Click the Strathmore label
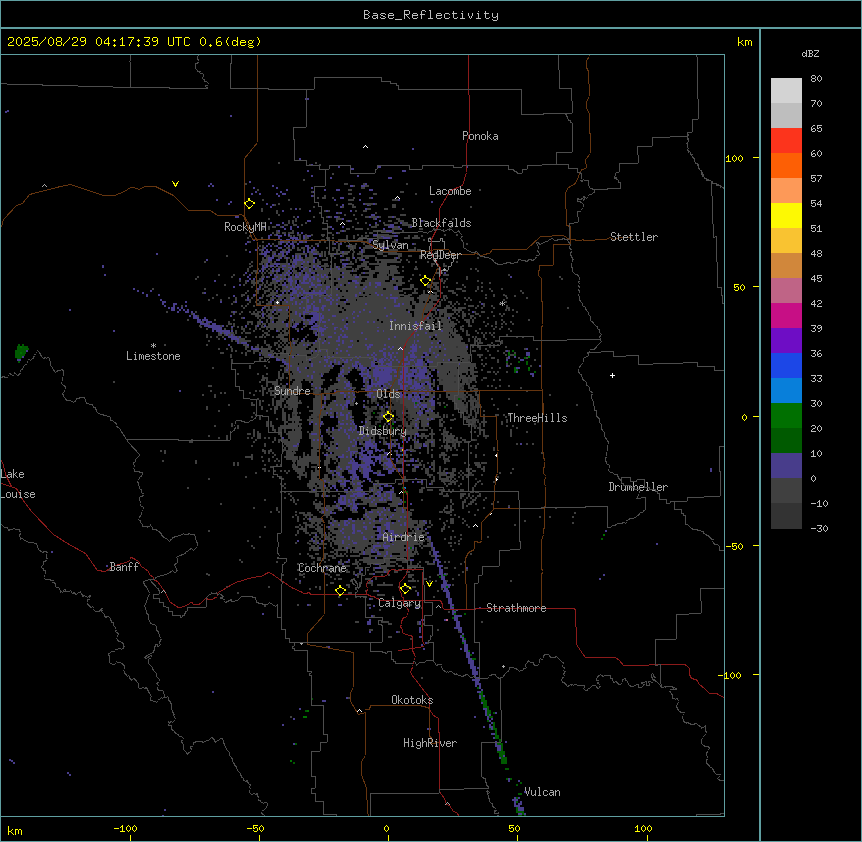 point(516,608)
